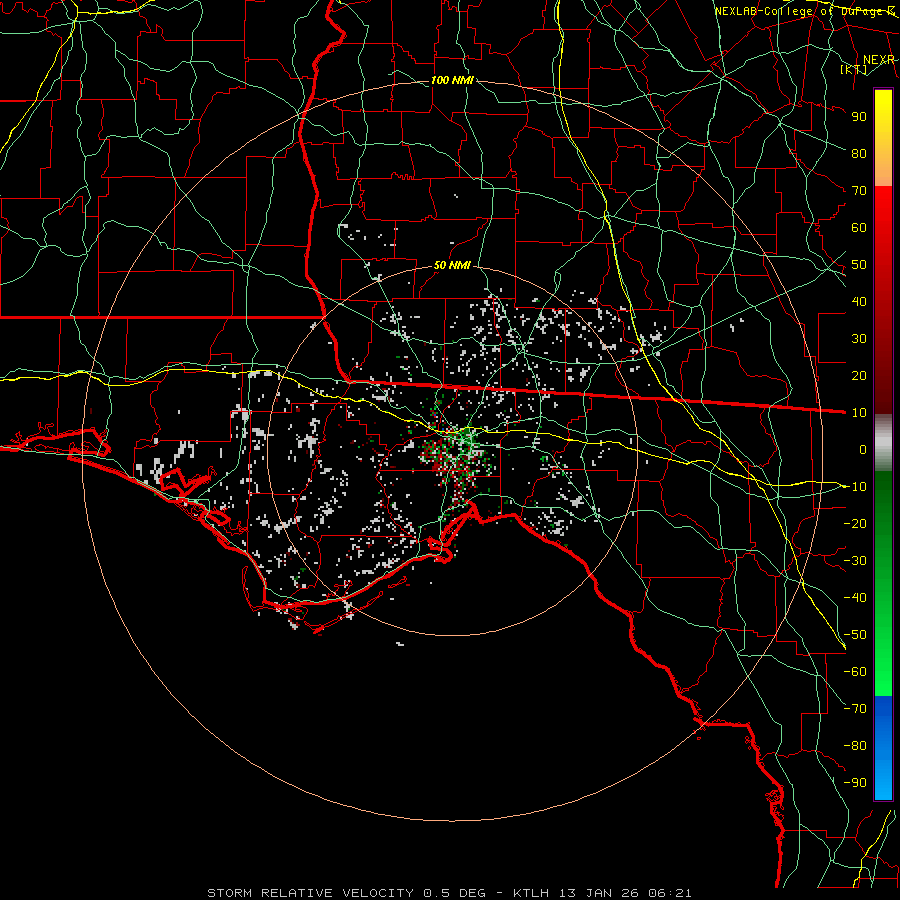The height and width of the screenshot is (900, 900).
Task: Click the -50 value on velocity scale
Action: 855,635
